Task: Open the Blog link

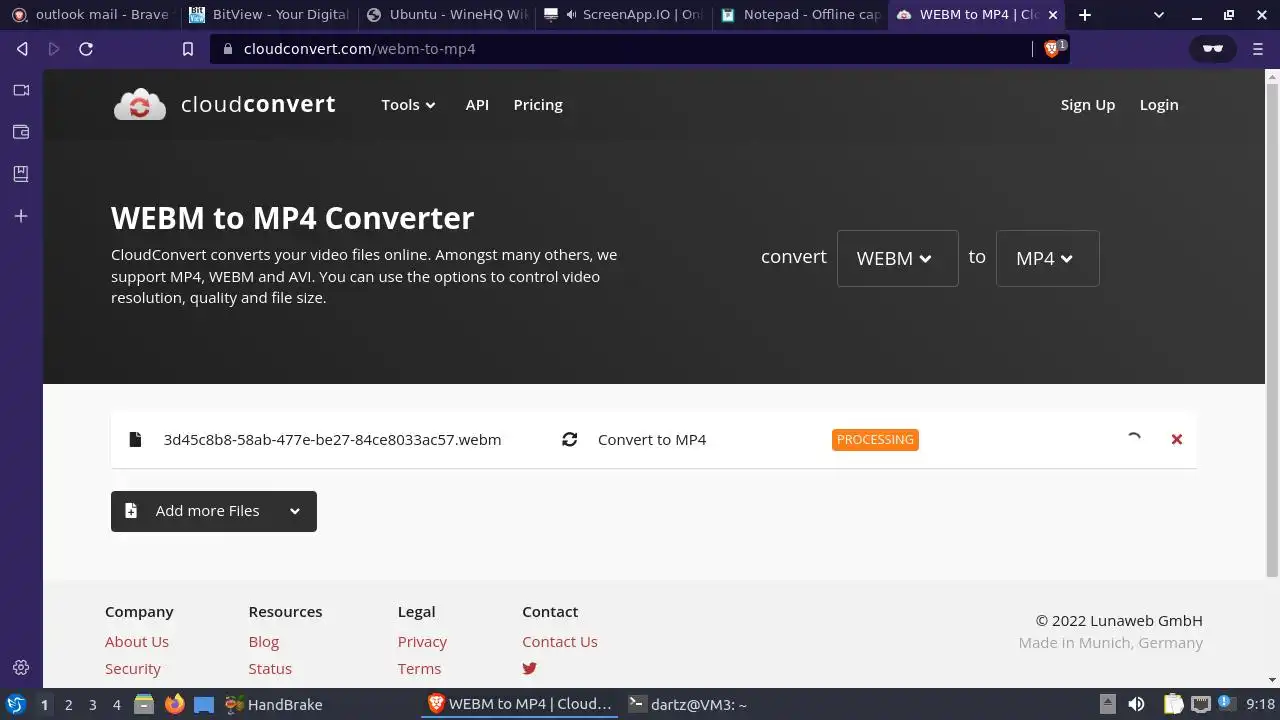Action: coord(264,642)
